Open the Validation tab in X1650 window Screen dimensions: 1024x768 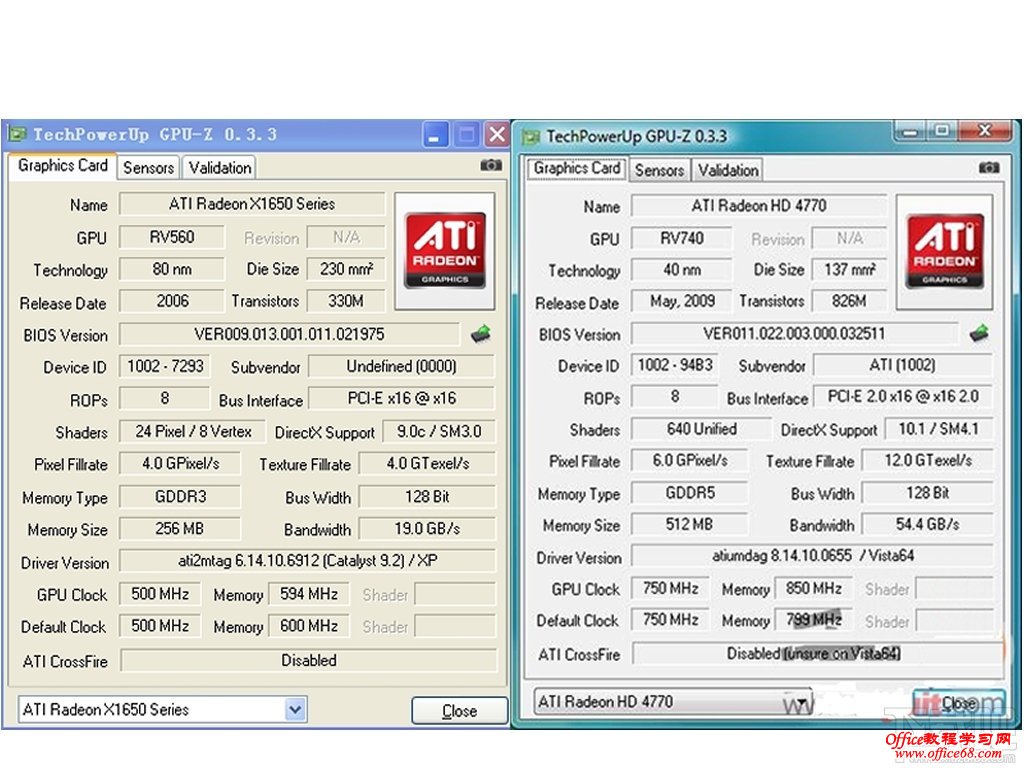219,168
